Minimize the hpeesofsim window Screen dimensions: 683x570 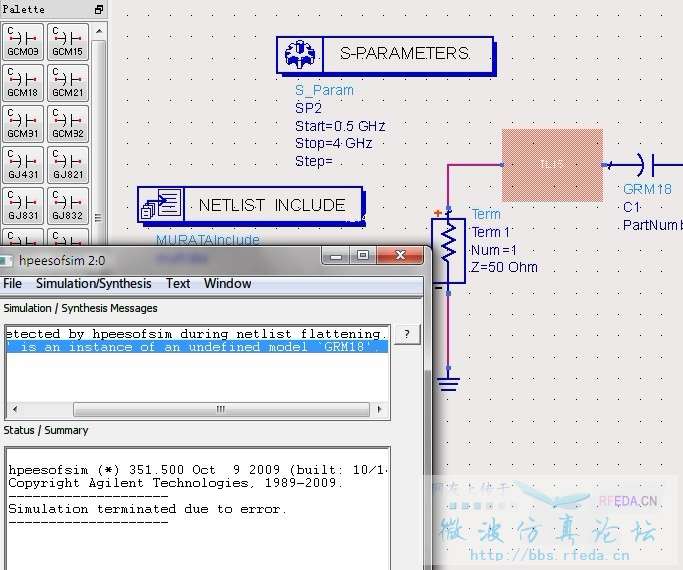click(336, 256)
